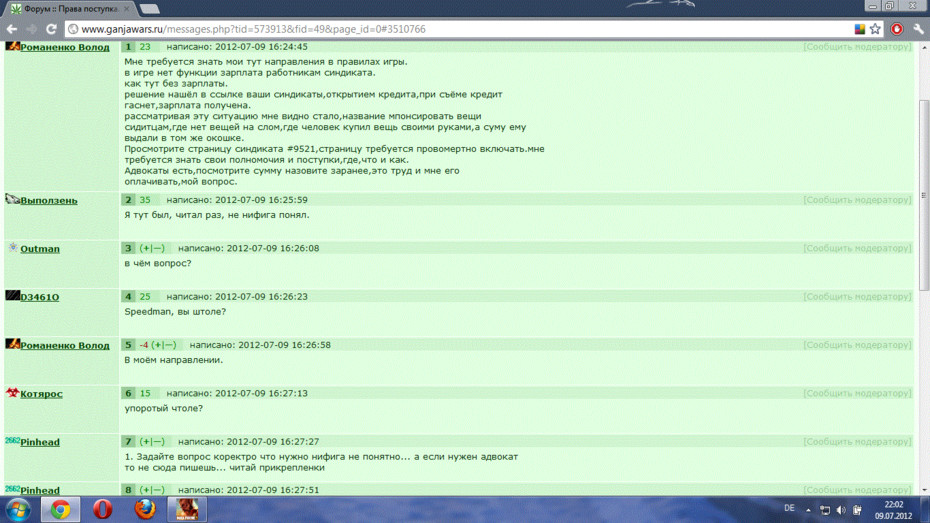930x523 pixels.
Task: Click post number 6 anchor
Action: point(128,393)
